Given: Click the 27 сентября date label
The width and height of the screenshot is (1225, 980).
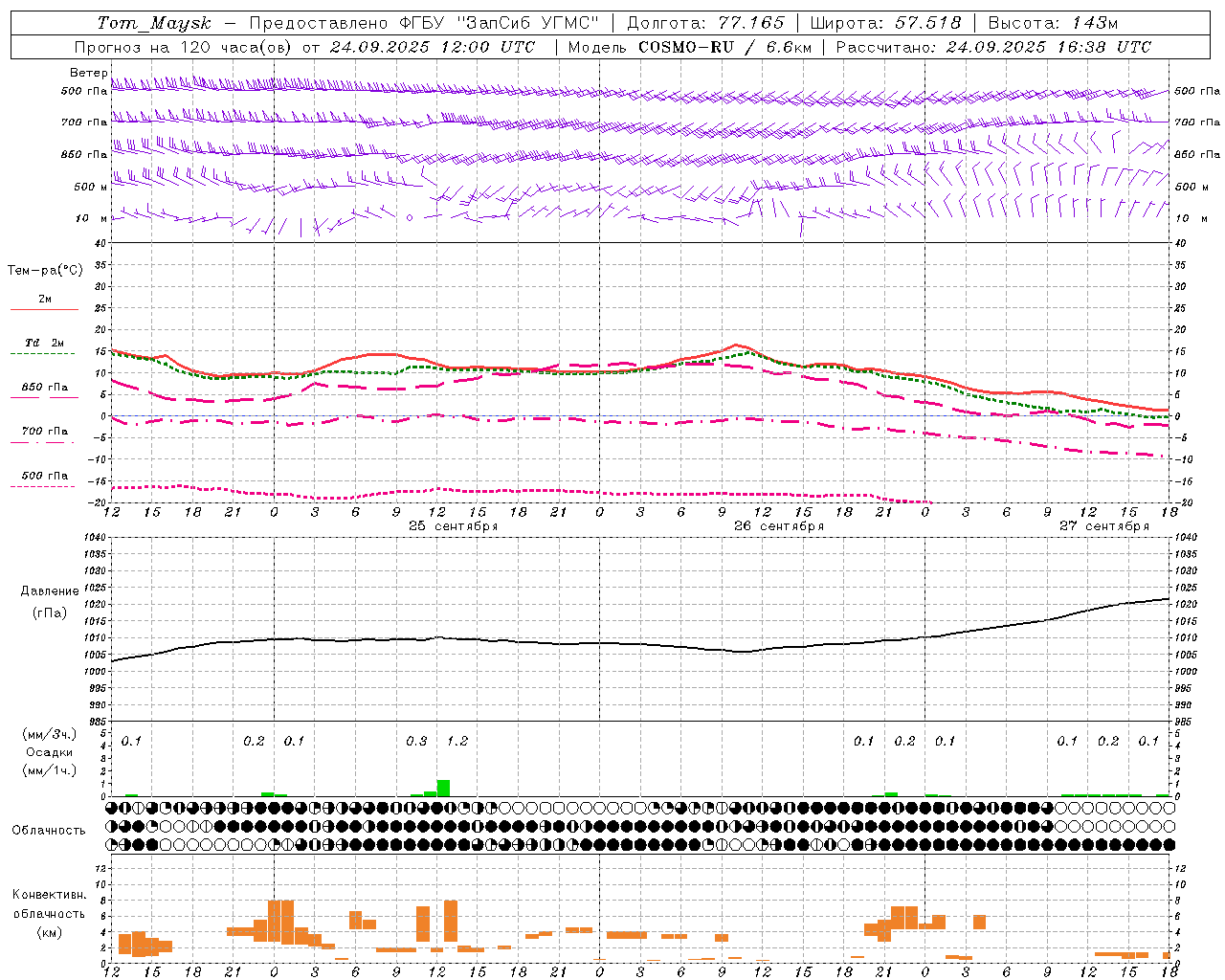Looking at the screenshot, I should pos(1103,526).
